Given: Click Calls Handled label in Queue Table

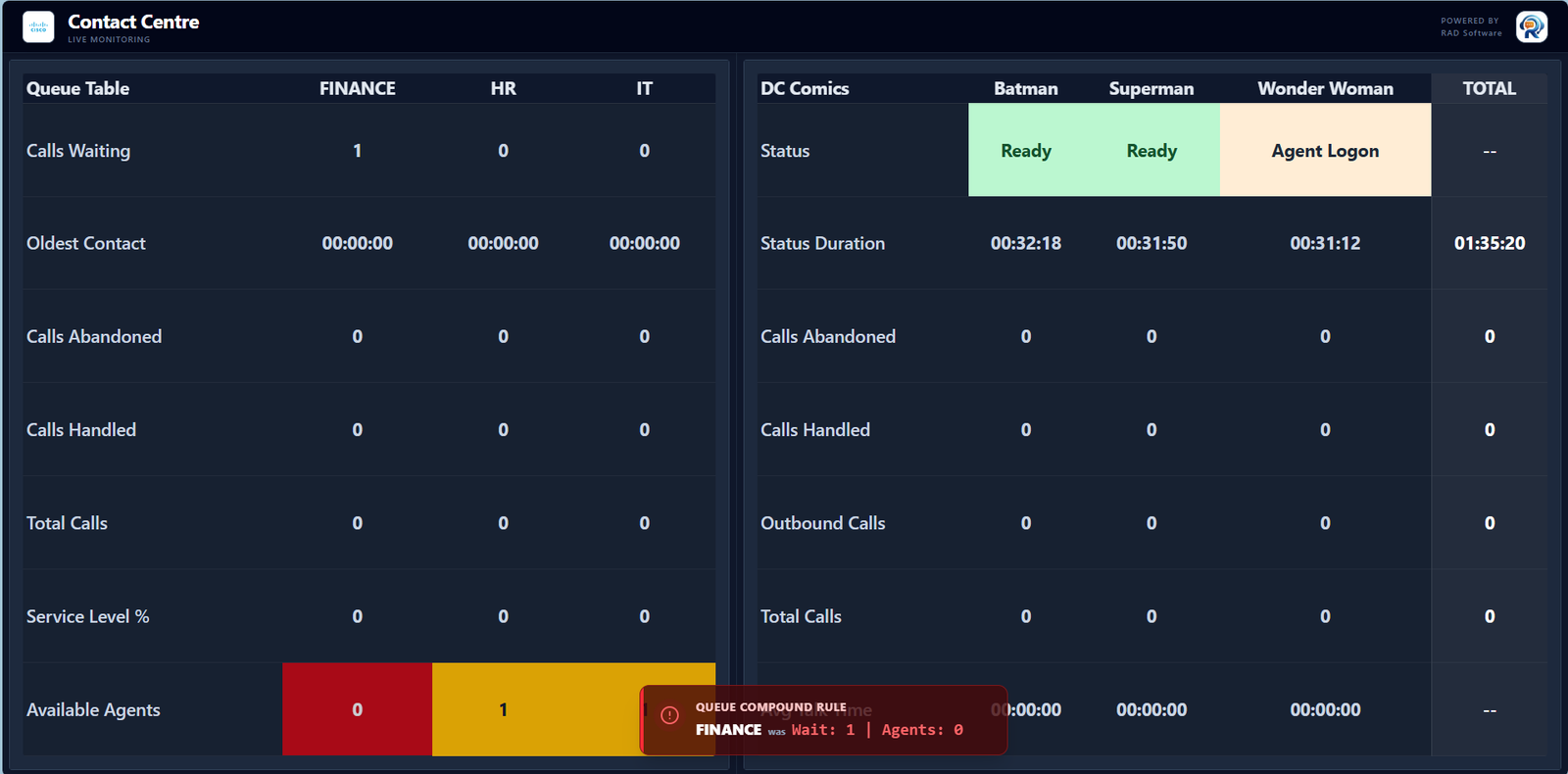Looking at the screenshot, I should click(81, 429).
